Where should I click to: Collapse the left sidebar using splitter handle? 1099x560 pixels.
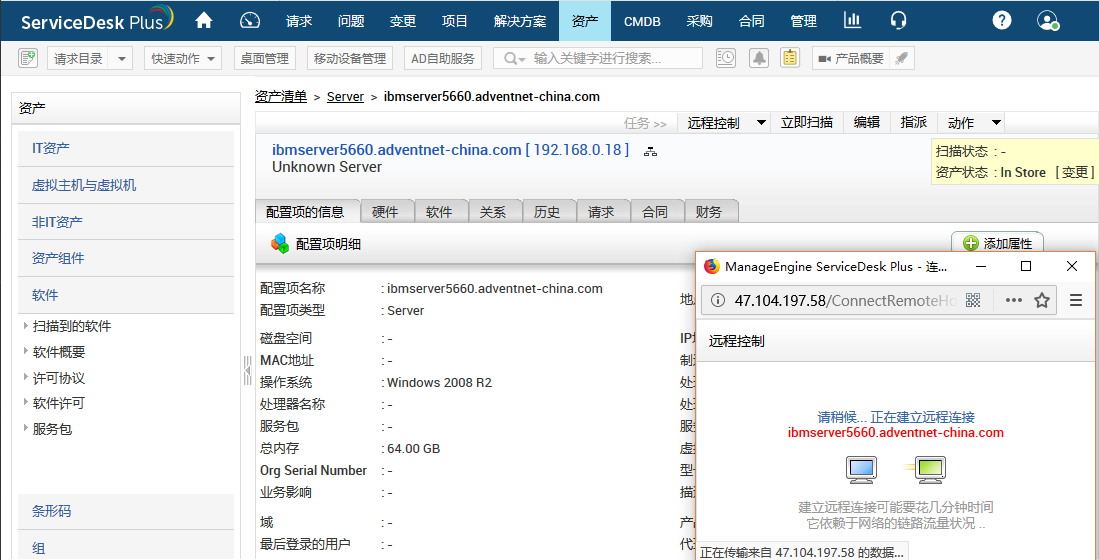pyautogui.click(x=247, y=370)
